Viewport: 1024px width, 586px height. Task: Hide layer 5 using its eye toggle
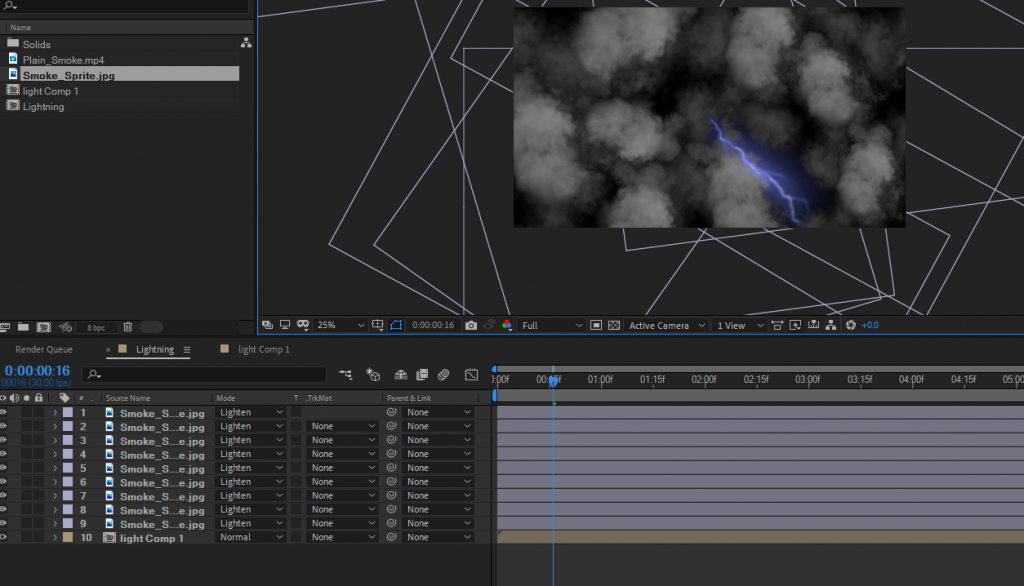coord(3,468)
